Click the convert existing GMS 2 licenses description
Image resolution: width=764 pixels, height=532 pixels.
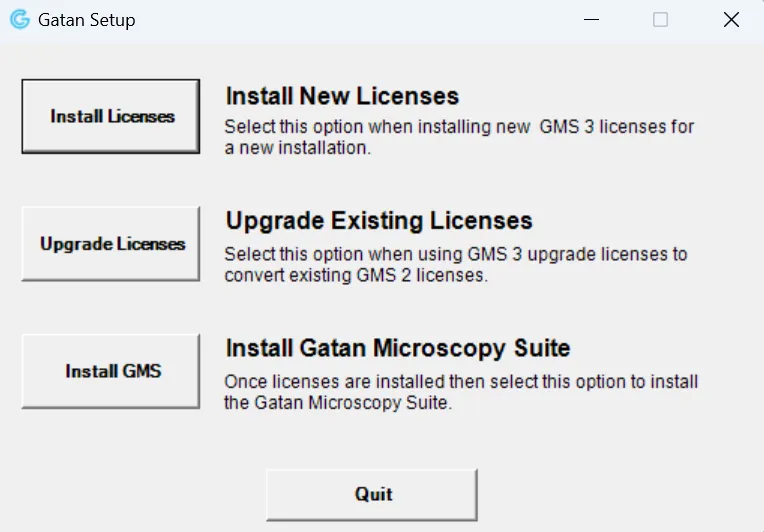[x=455, y=264]
